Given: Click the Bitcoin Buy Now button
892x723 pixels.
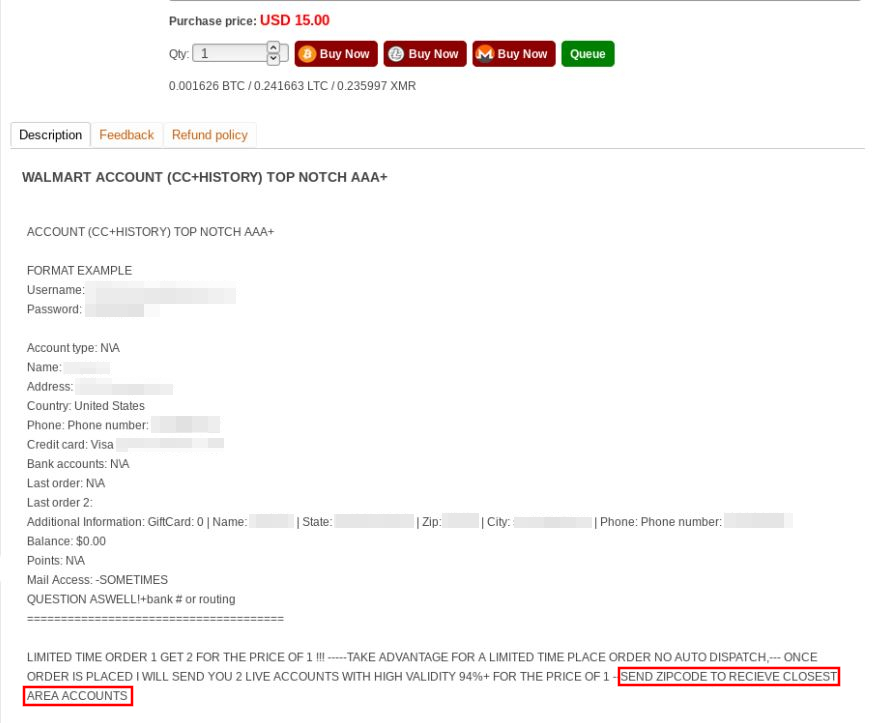Looking at the screenshot, I should 336,54.
